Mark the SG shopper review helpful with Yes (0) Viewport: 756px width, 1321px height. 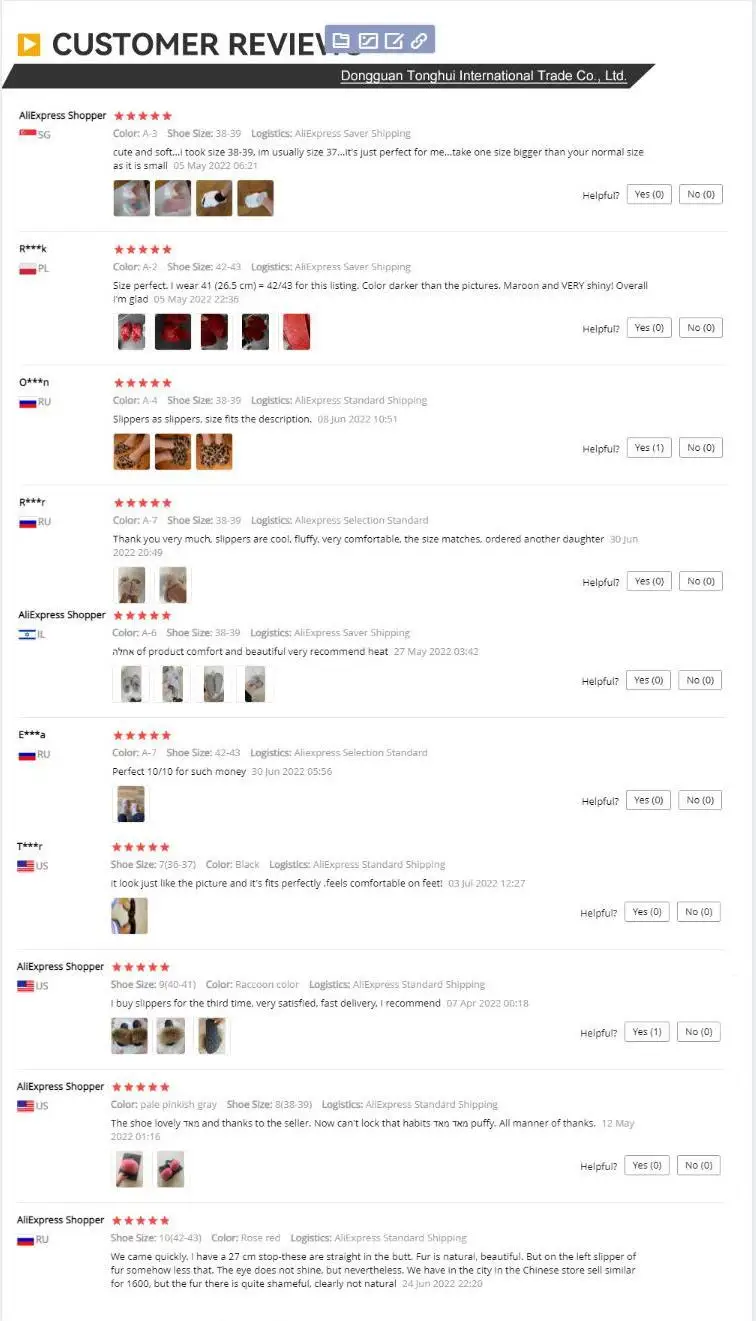[x=649, y=195]
